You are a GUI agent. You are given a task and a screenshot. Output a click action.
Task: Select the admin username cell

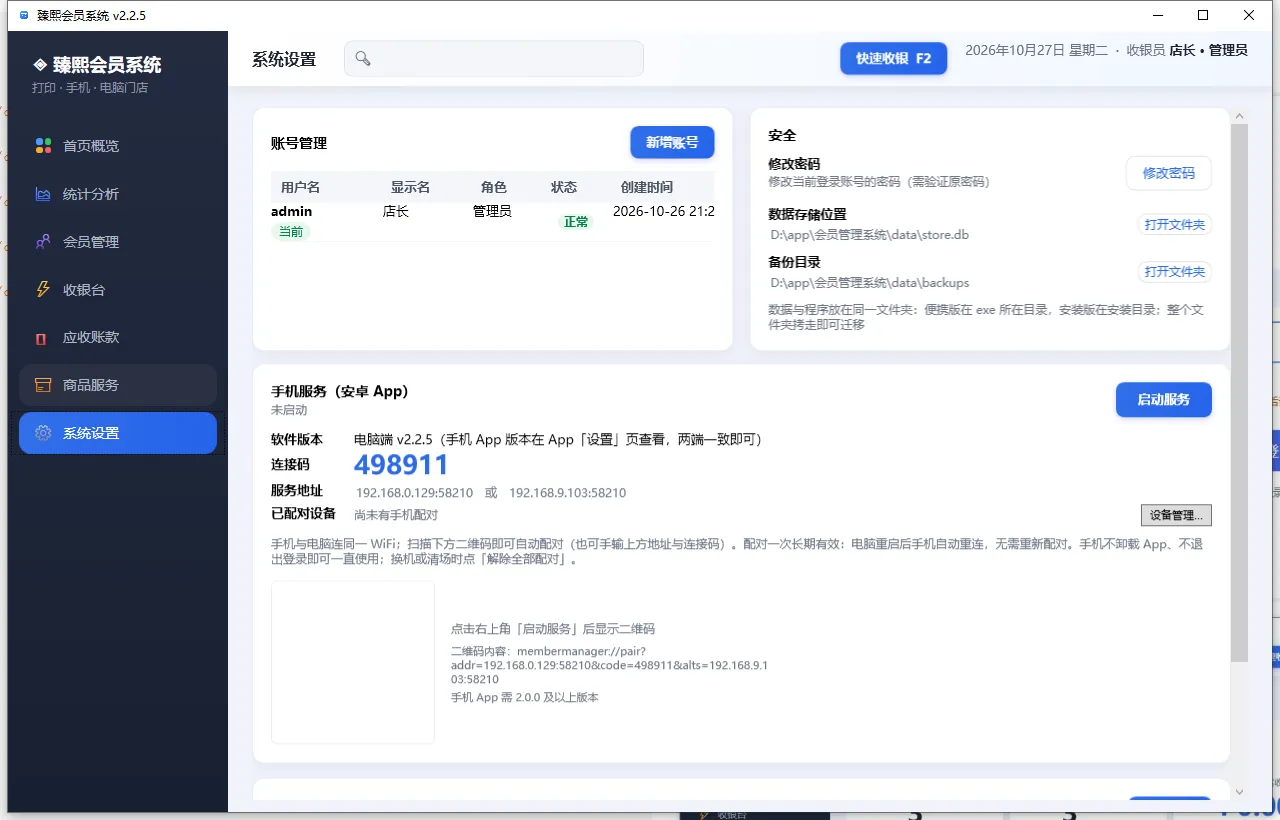tap(291, 211)
